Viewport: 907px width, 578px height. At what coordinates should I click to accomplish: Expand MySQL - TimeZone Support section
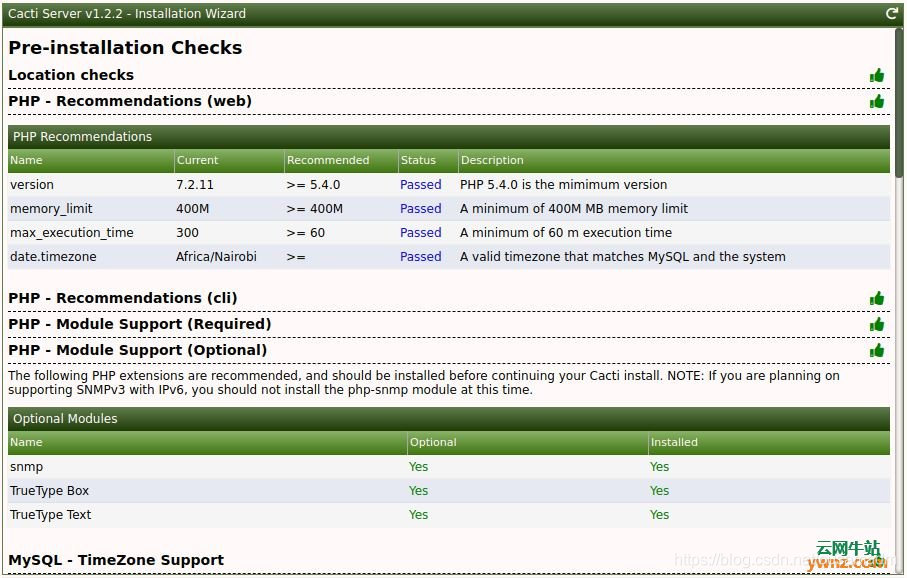tap(116, 559)
